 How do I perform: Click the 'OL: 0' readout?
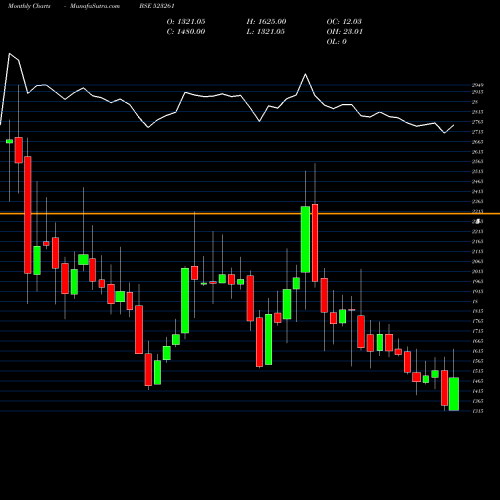point(337,42)
